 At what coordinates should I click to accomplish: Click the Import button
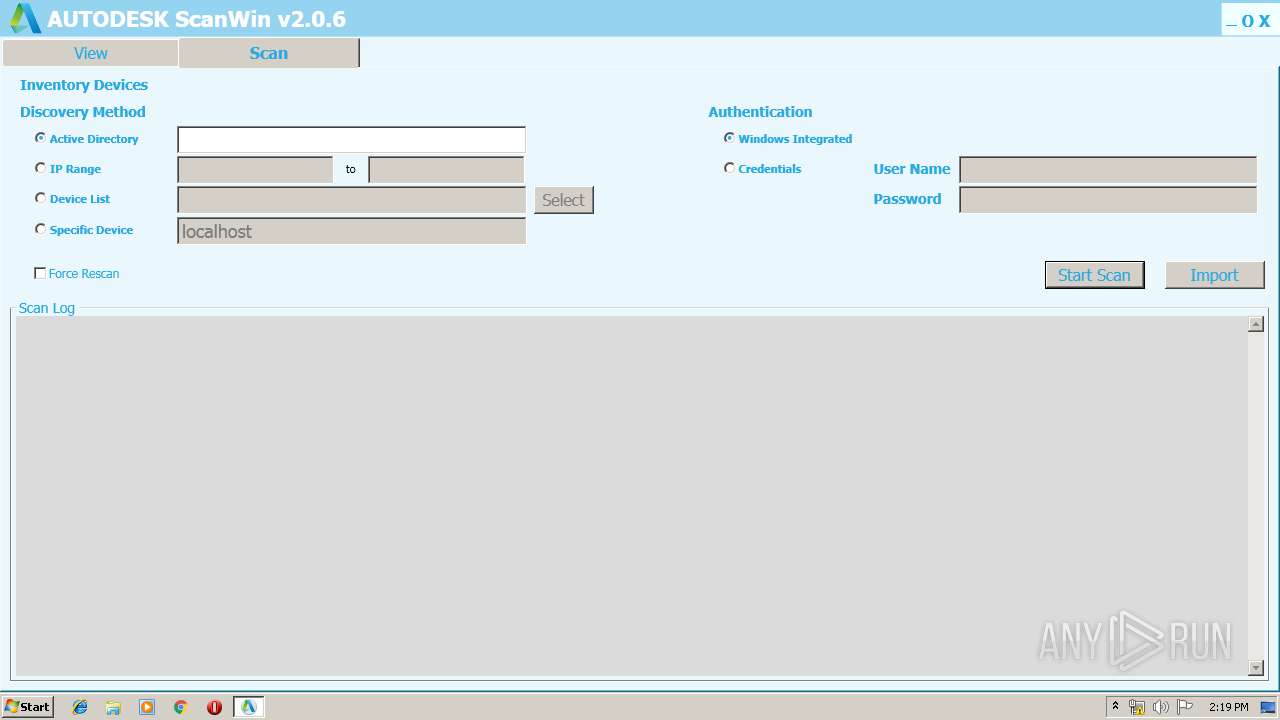click(x=1214, y=275)
